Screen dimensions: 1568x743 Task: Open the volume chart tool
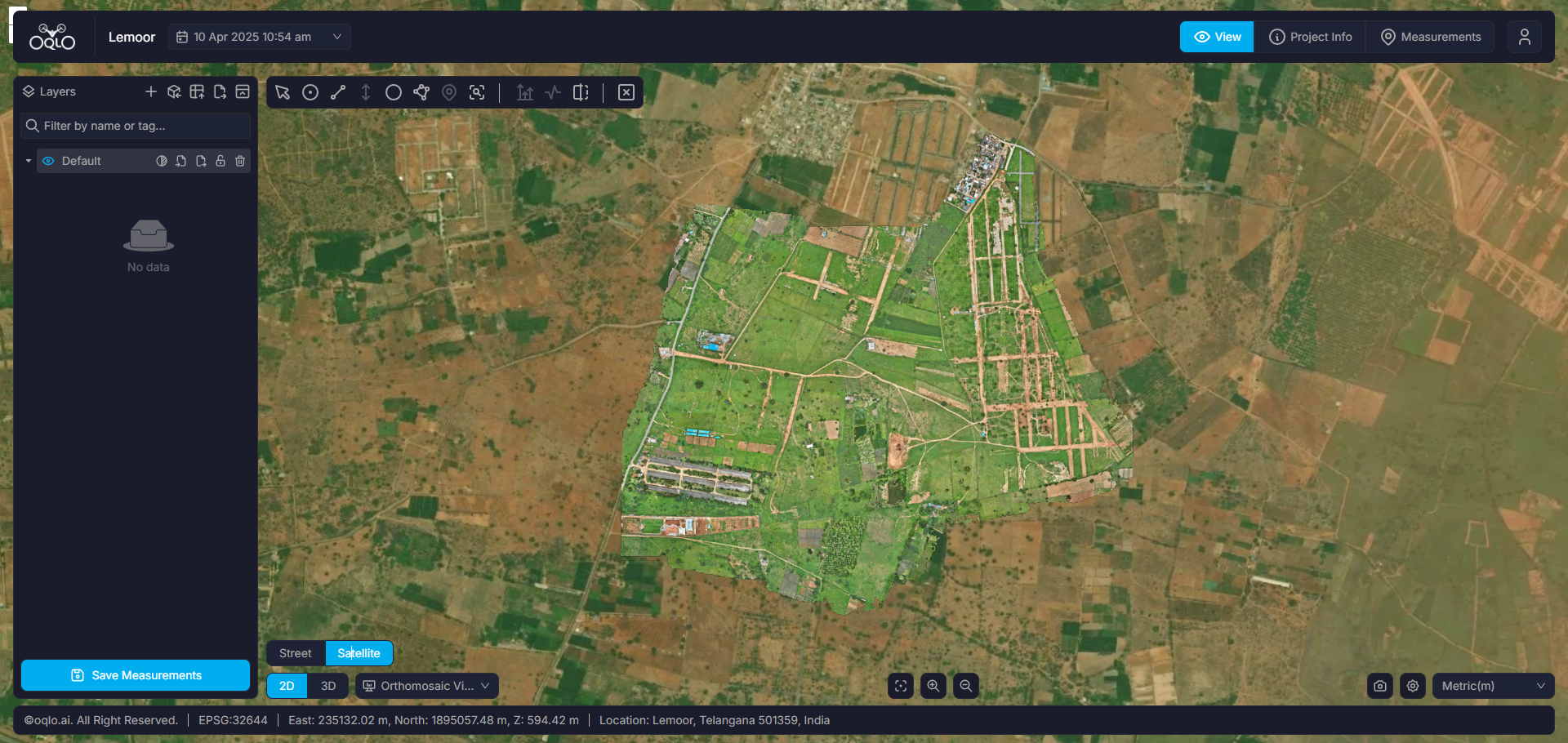525,92
